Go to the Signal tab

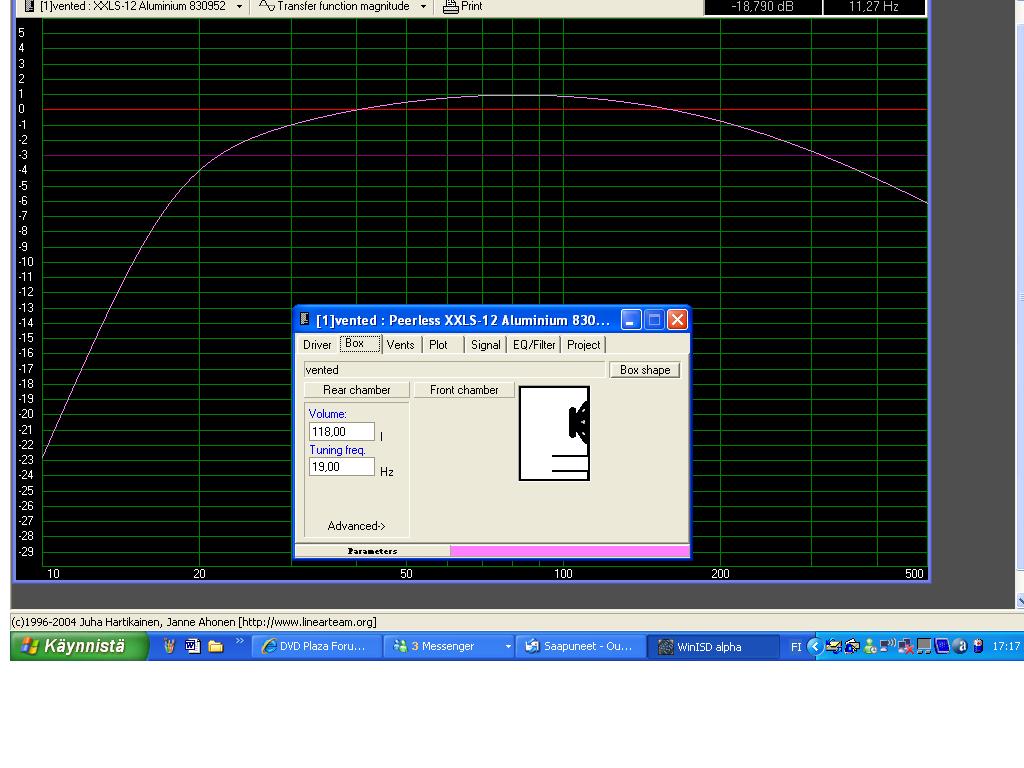coord(485,345)
